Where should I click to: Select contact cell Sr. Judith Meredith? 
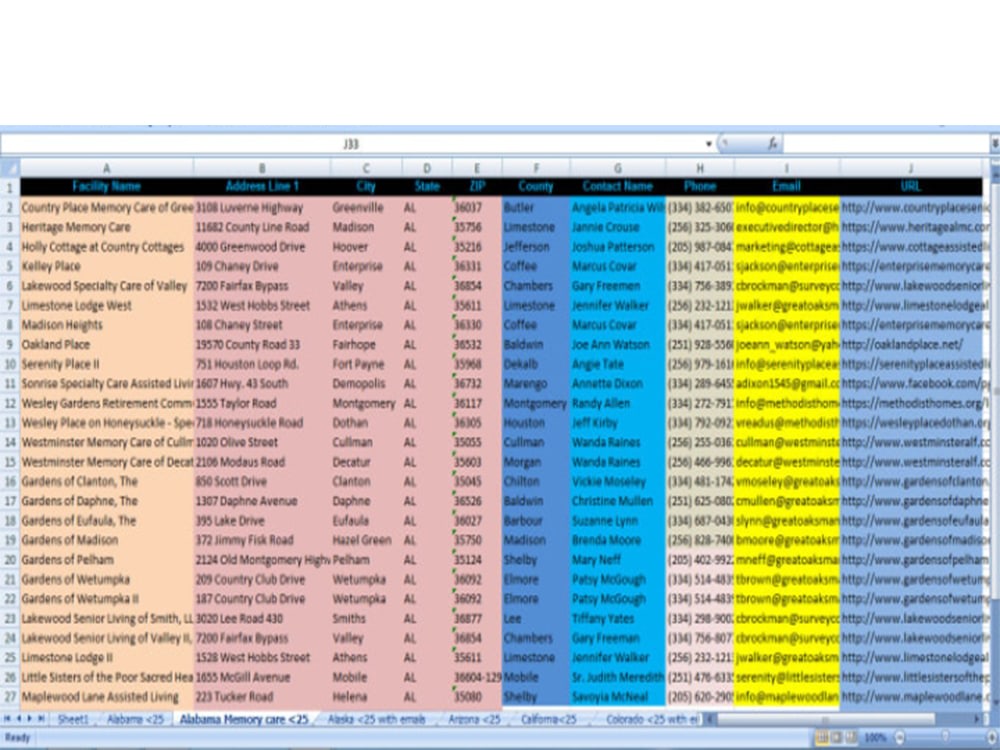(617, 677)
